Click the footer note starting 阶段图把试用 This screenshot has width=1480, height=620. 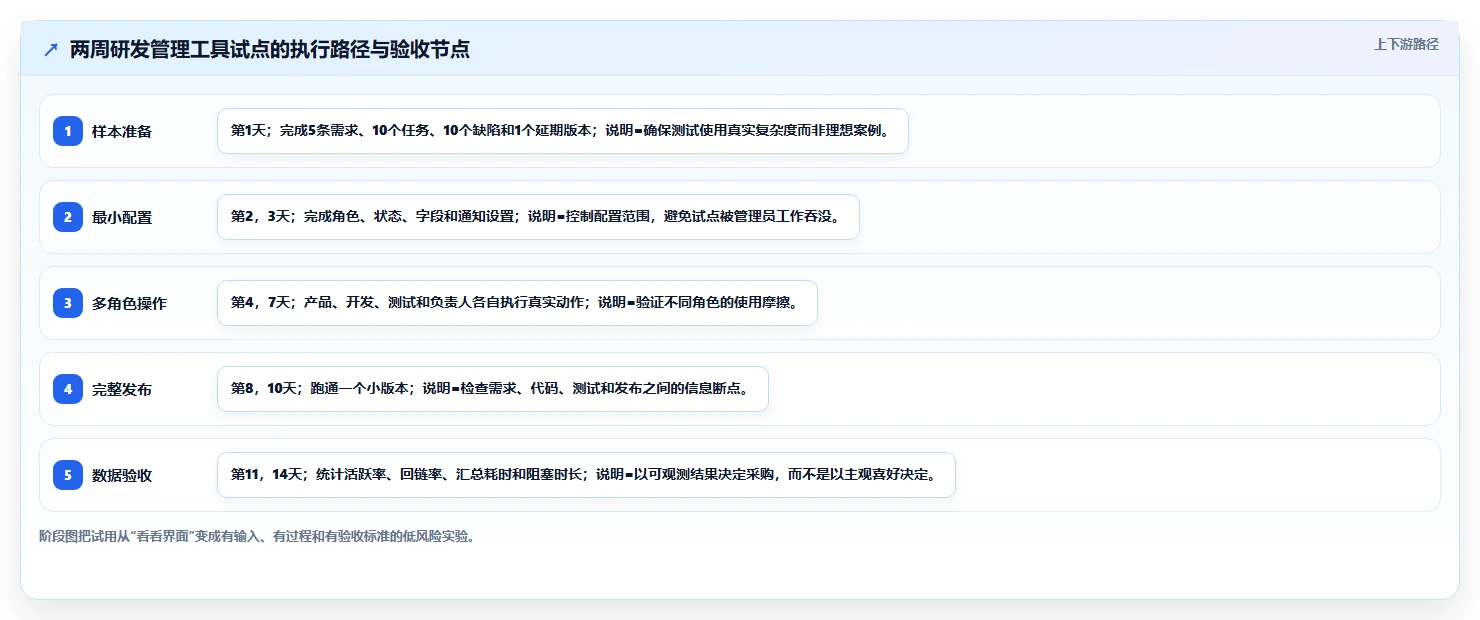(x=257, y=536)
